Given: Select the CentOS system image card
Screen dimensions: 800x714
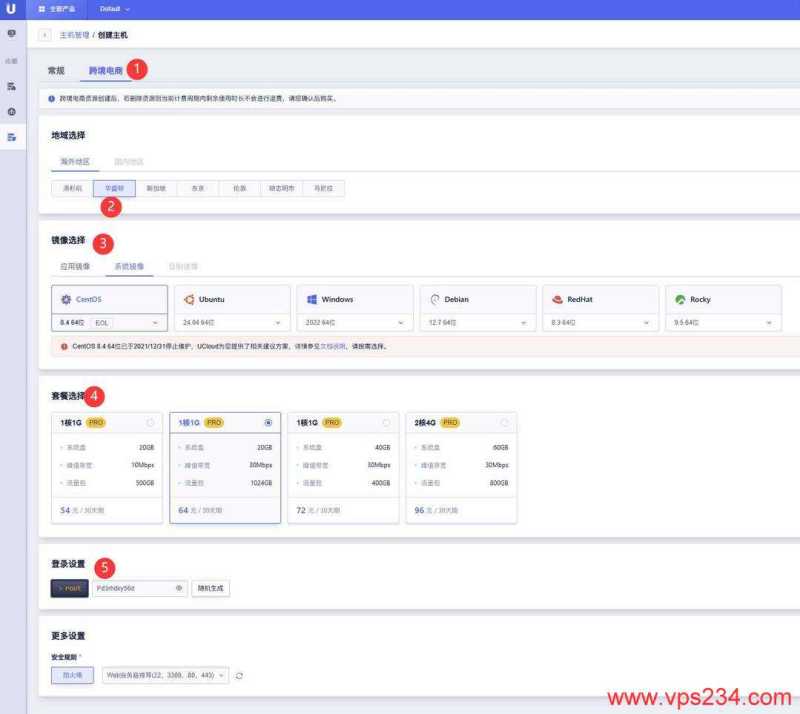Looking at the screenshot, I should pyautogui.click(x=107, y=299).
